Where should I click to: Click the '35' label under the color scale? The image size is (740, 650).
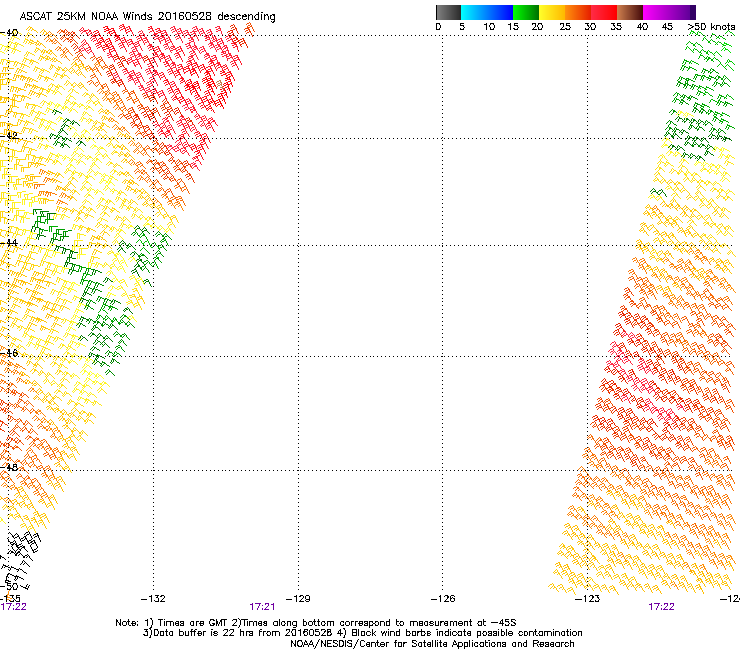pos(616,27)
